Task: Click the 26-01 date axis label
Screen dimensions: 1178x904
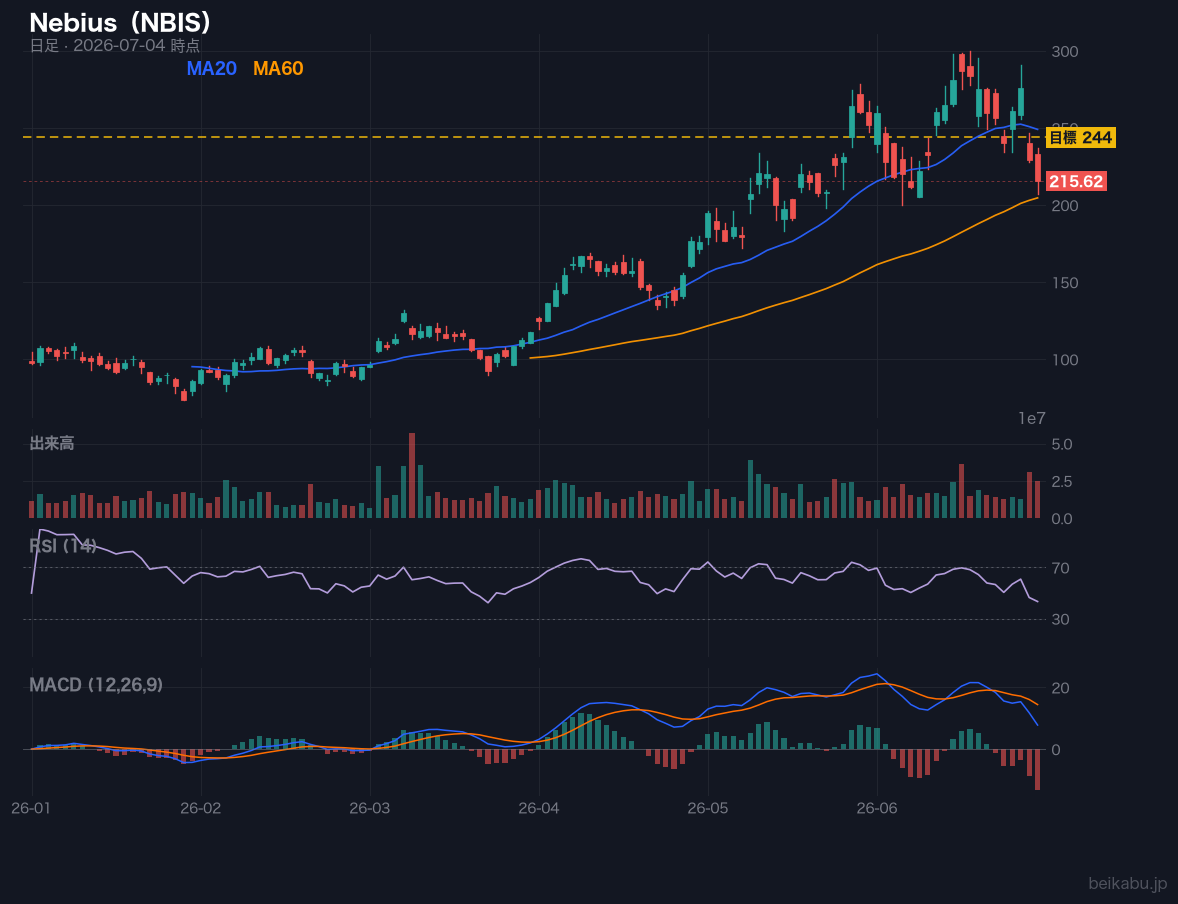Action: tap(32, 809)
